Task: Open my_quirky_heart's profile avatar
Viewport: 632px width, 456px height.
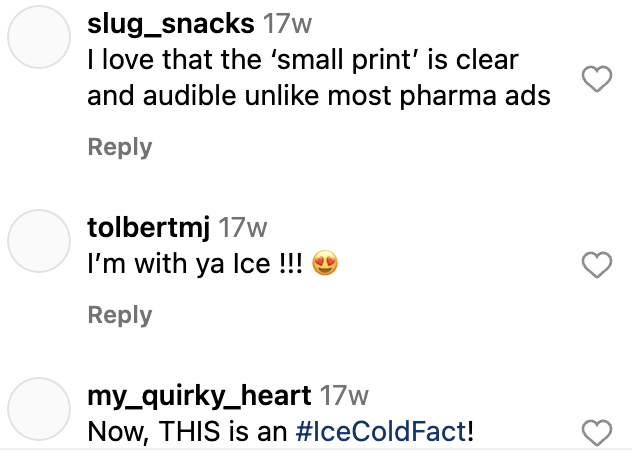Action: (39, 409)
